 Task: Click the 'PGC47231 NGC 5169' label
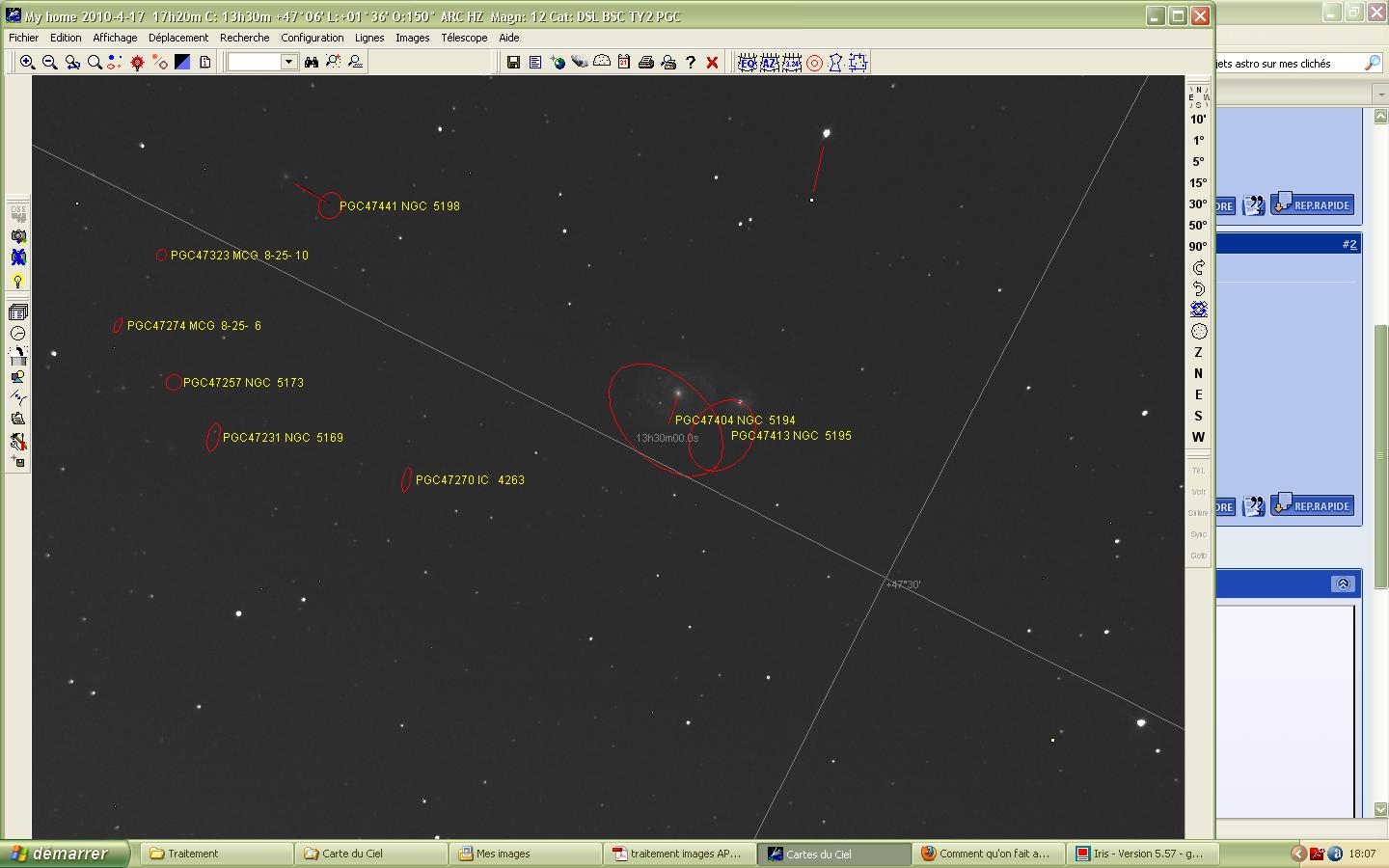pyautogui.click(x=283, y=438)
